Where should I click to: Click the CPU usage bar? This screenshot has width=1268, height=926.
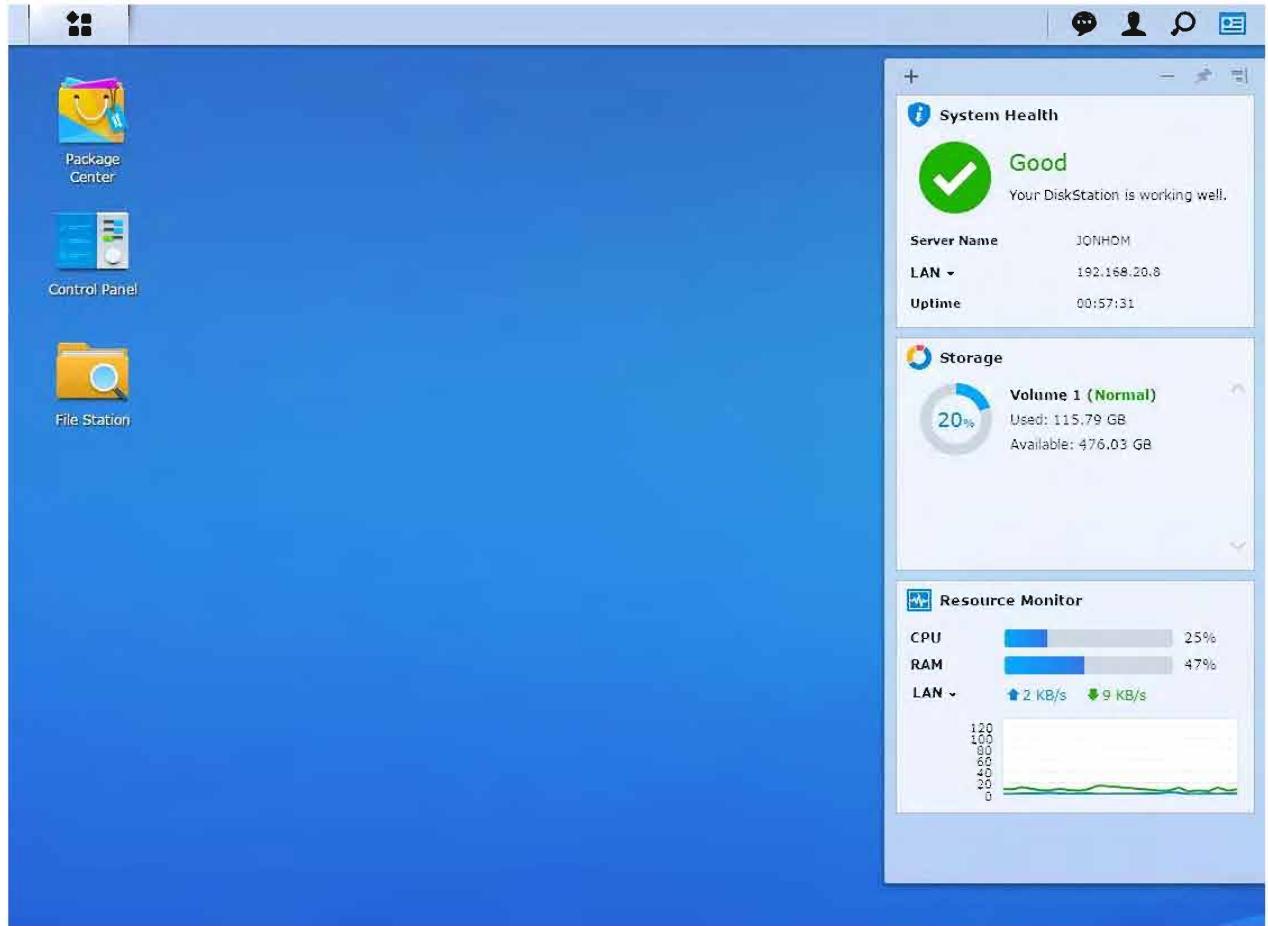pos(1087,638)
